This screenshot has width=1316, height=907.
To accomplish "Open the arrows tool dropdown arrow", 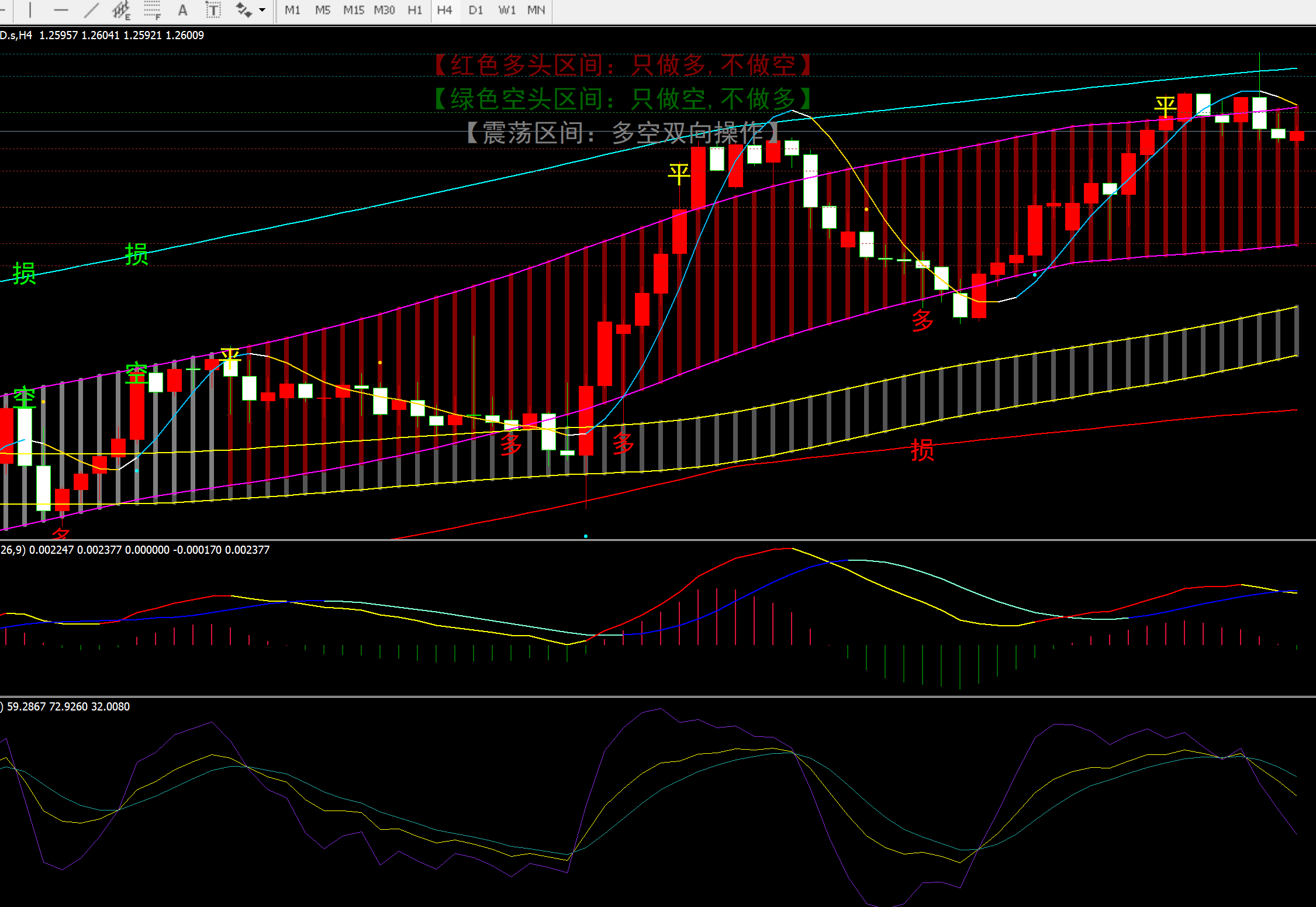I will [x=262, y=10].
